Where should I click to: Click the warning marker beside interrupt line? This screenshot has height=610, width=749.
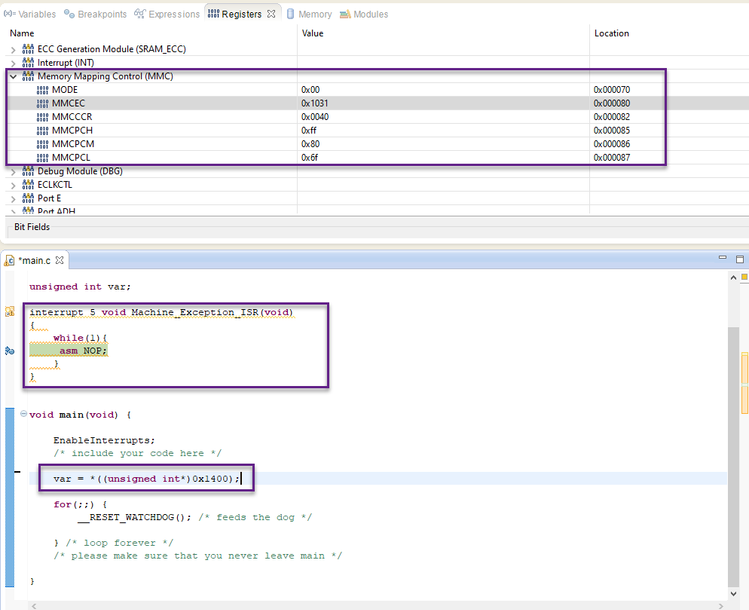pos(10,312)
